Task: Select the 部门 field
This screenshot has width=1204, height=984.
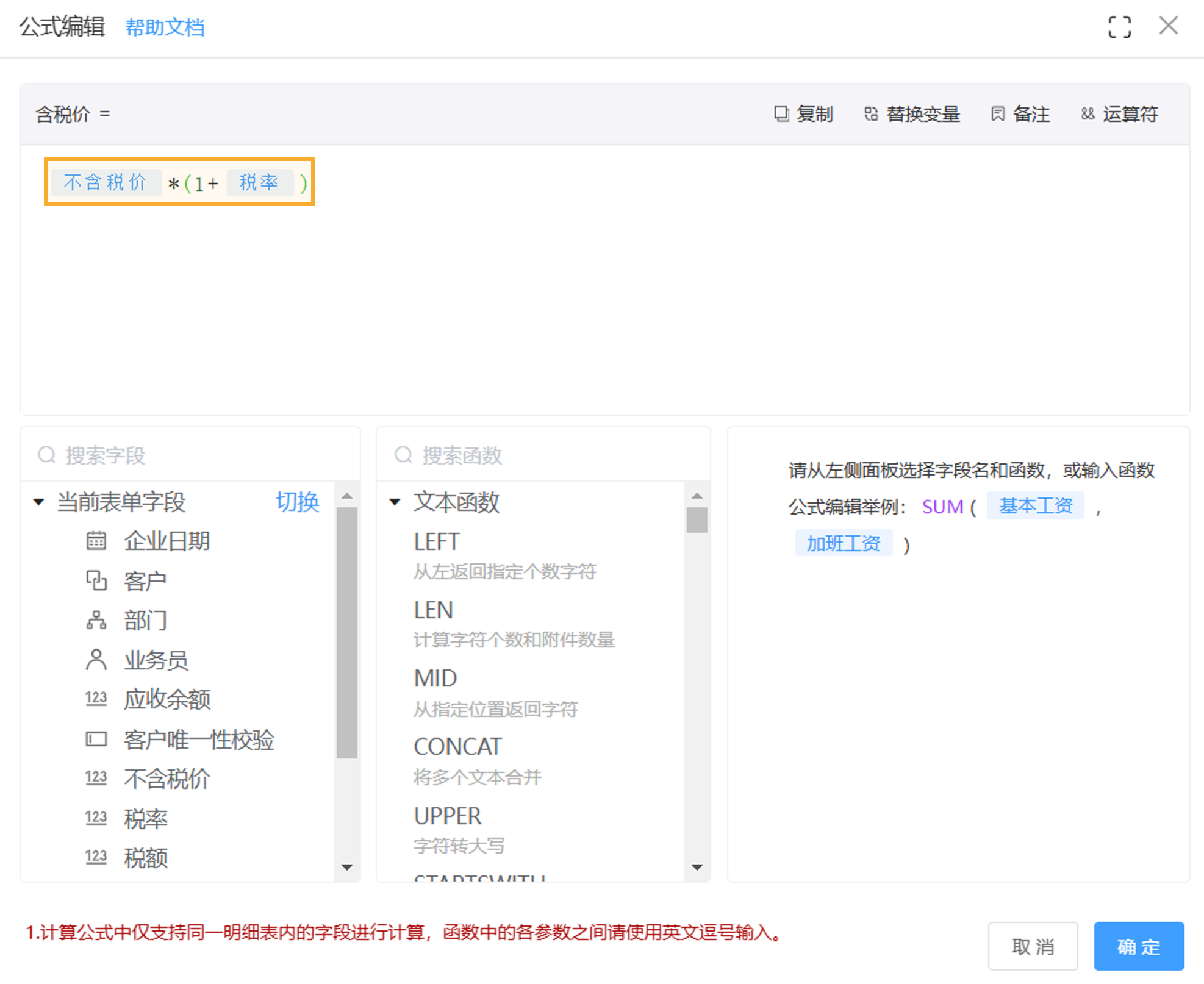Action: [x=145, y=621]
